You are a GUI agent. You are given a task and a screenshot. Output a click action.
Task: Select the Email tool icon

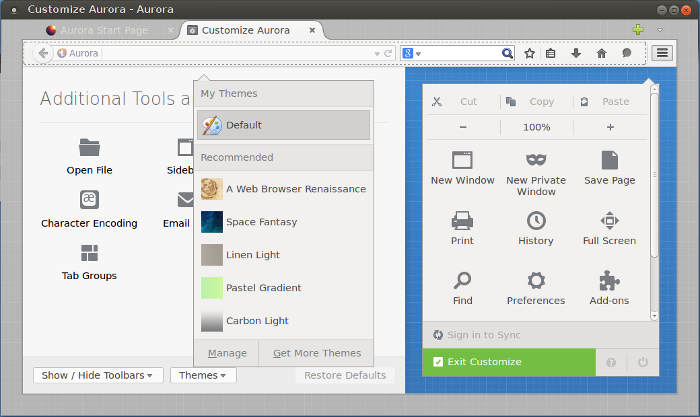click(185, 200)
